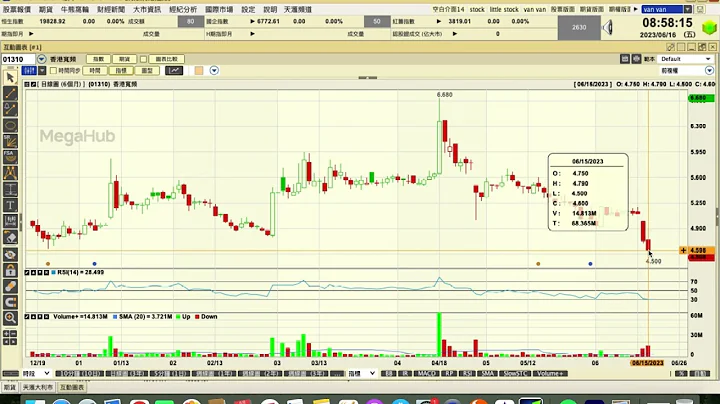Click the green cube status icon
720x404 pixels.
coord(710,28)
